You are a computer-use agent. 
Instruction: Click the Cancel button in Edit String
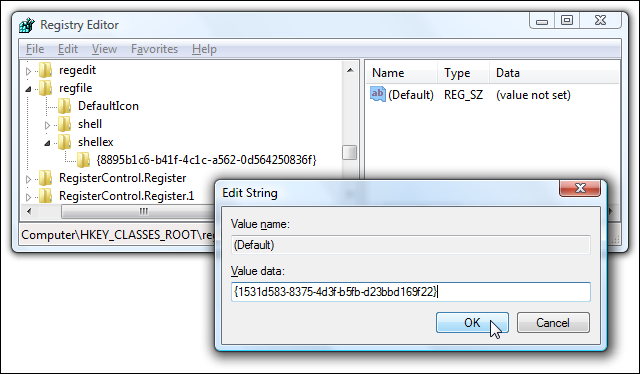click(553, 323)
